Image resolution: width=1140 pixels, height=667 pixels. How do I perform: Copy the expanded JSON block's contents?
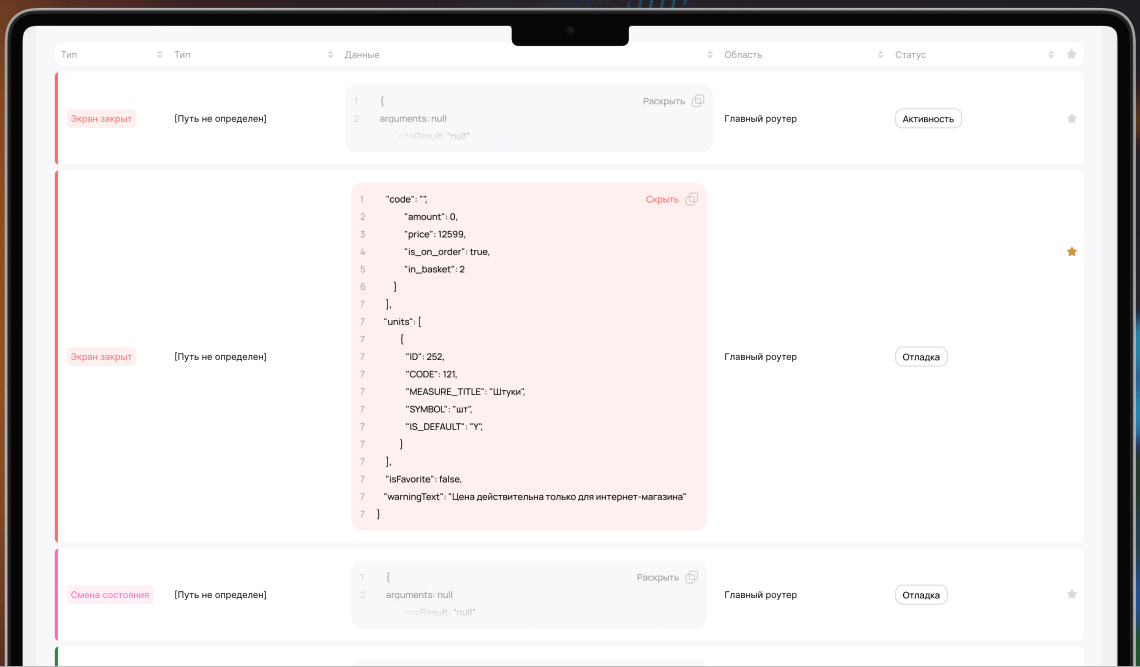pyautogui.click(x=691, y=199)
